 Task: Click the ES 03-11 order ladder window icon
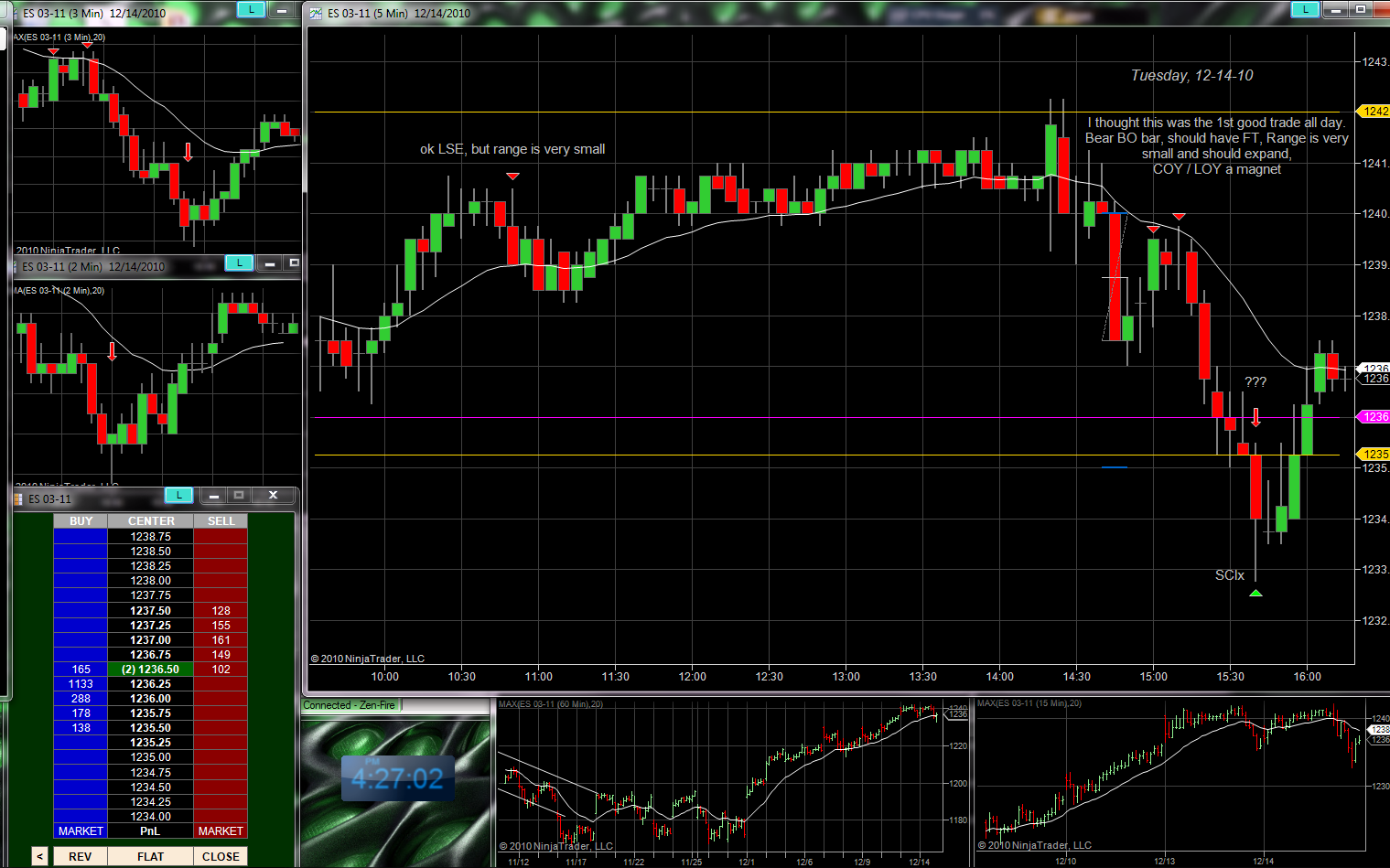[18, 498]
